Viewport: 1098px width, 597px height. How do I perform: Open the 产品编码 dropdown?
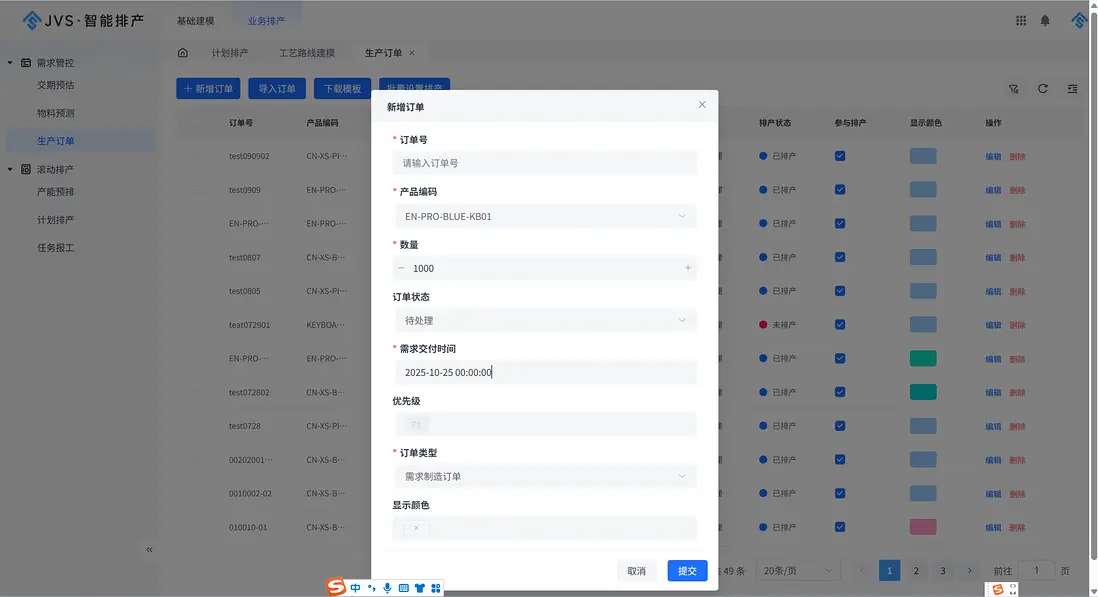545,216
